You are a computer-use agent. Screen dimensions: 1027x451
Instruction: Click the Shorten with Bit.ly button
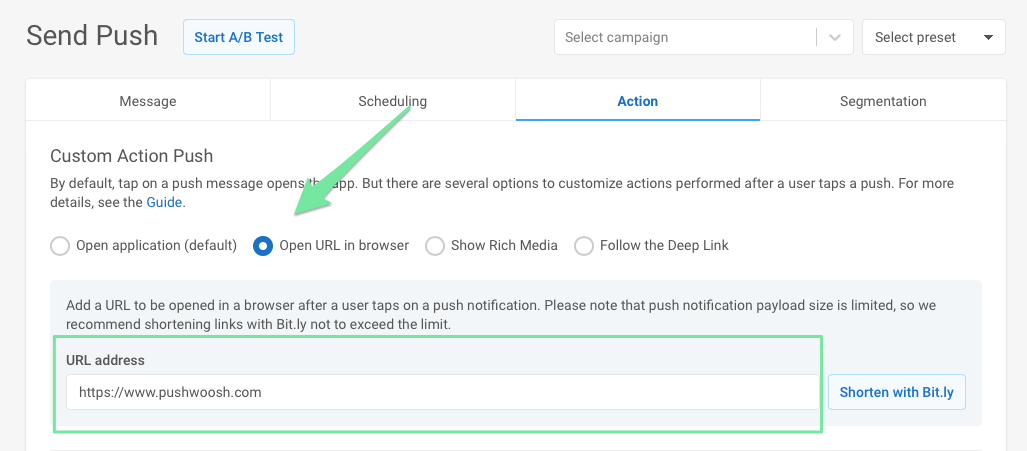coord(897,392)
